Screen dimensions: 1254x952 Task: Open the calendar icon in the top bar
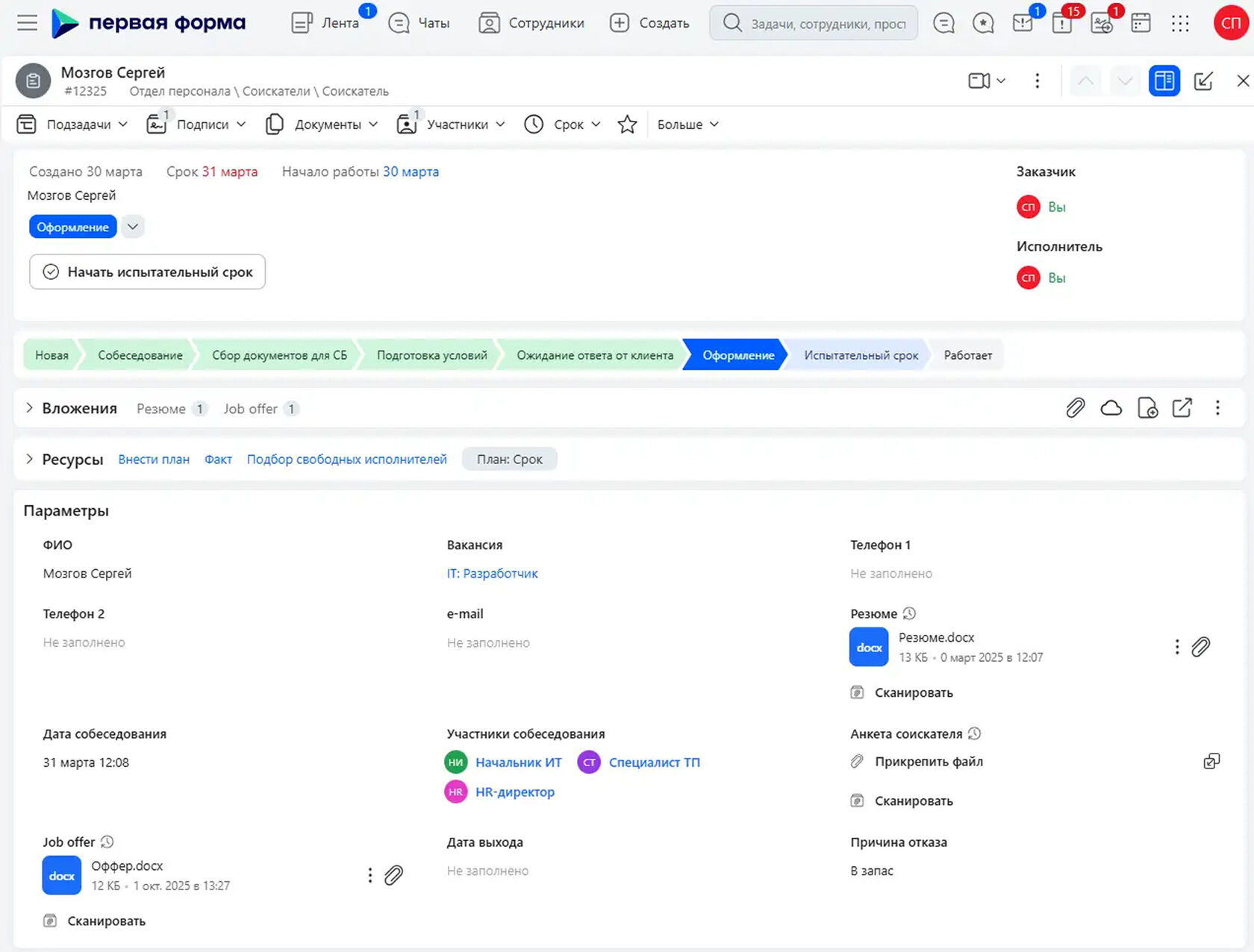tap(1141, 23)
